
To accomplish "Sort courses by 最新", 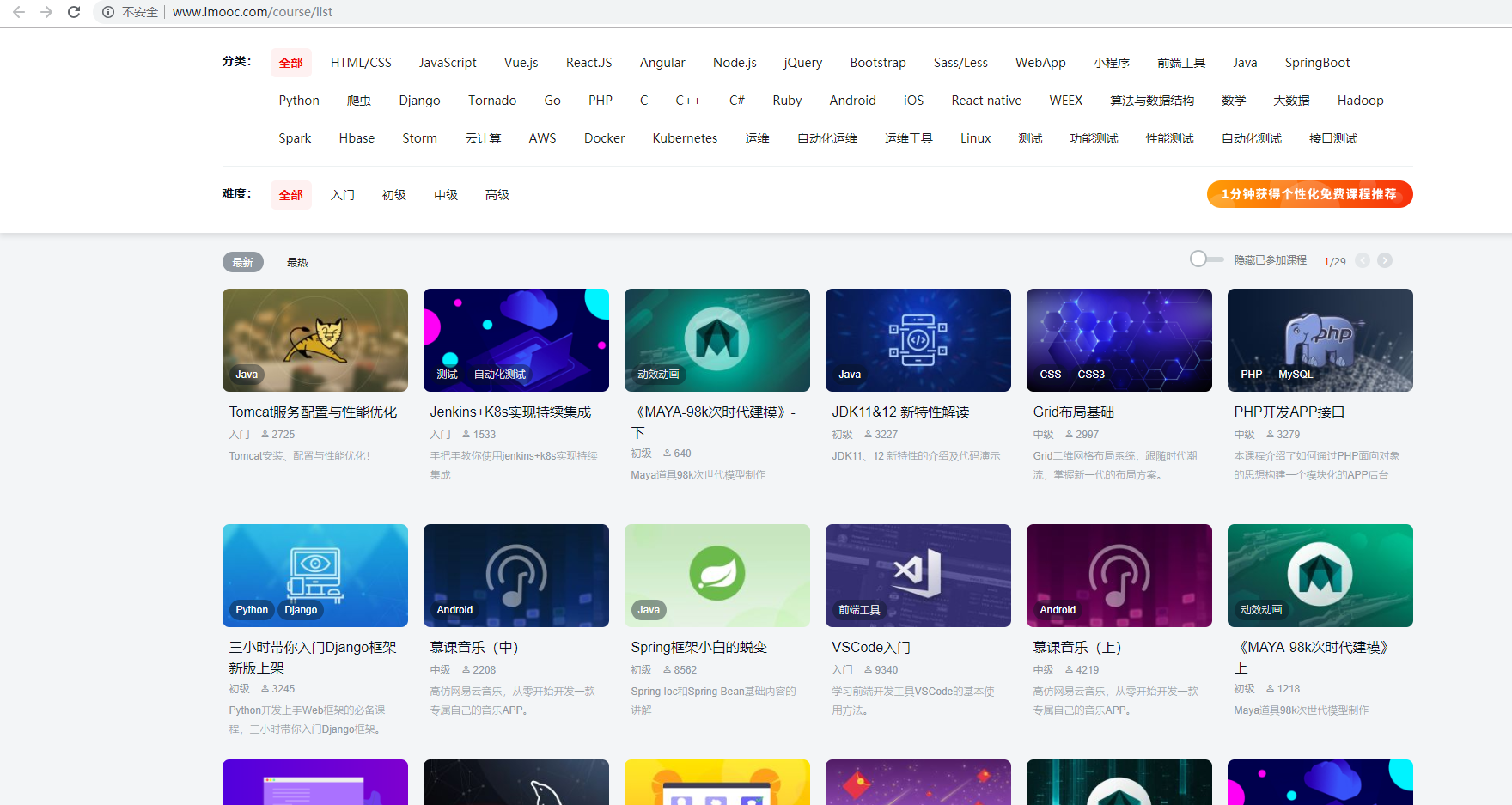I will 243,262.
